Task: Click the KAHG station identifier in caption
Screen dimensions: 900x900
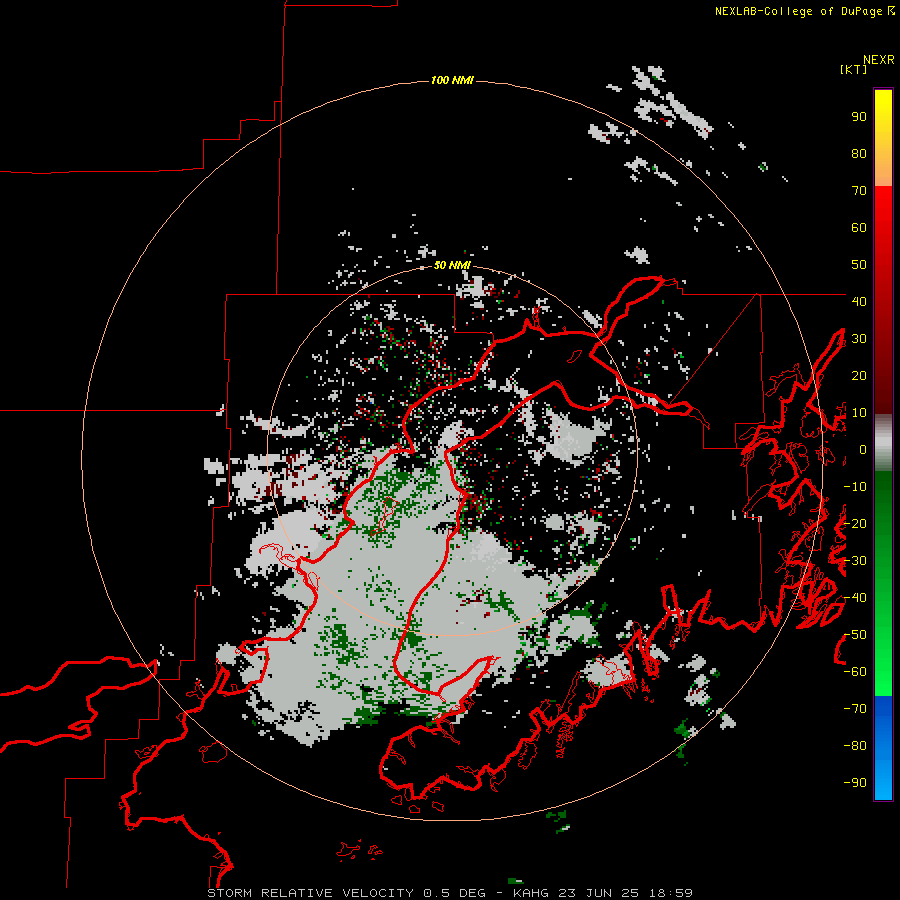Action: click(532, 893)
